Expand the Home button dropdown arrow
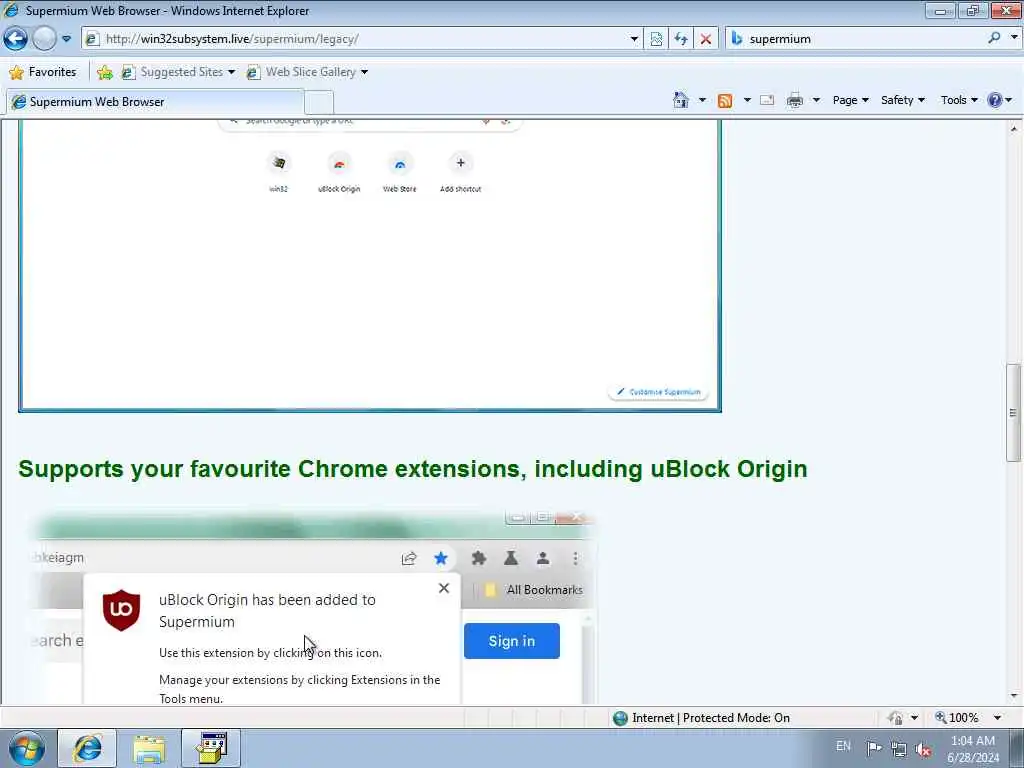Image resolution: width=1024 pixels, height=768 pixels. 702,100
